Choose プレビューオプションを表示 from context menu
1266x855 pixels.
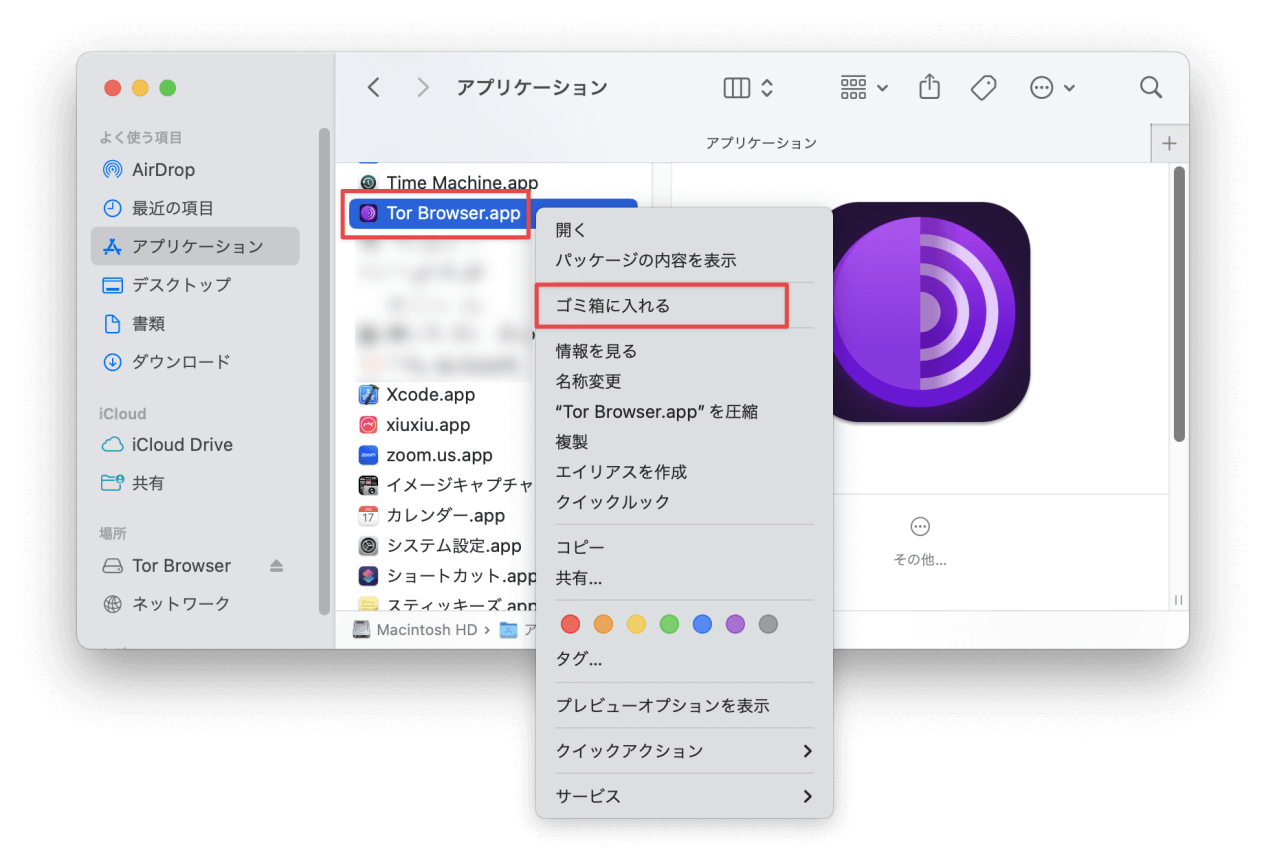coord(684,705)
